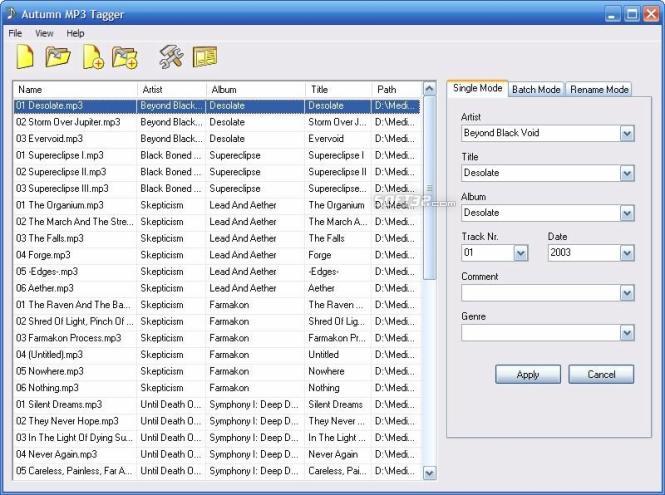Select row '05 Careless, Painless, Far A...'
Screen dimensions: 665x495
217,471
